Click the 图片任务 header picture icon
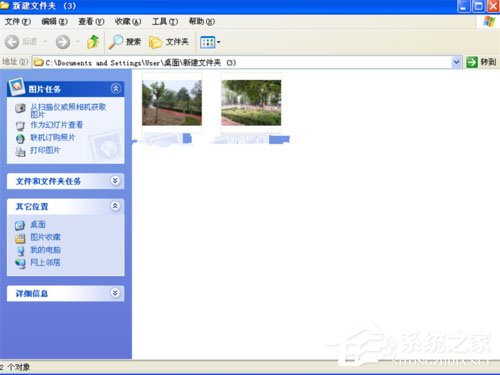Viewport: 500px width, 375px height. (17, 86)
